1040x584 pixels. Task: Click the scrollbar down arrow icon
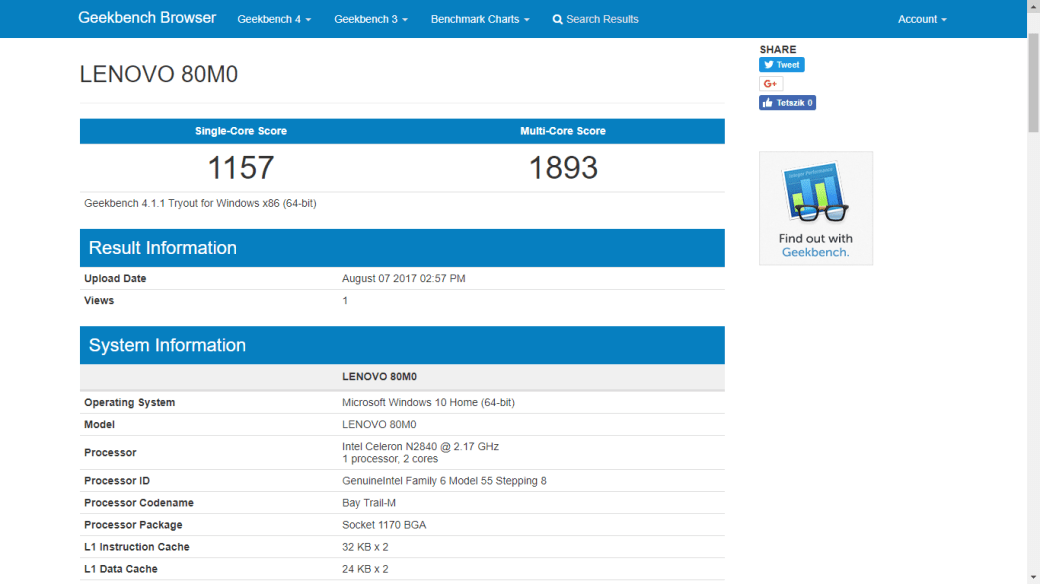point(1033,576)
